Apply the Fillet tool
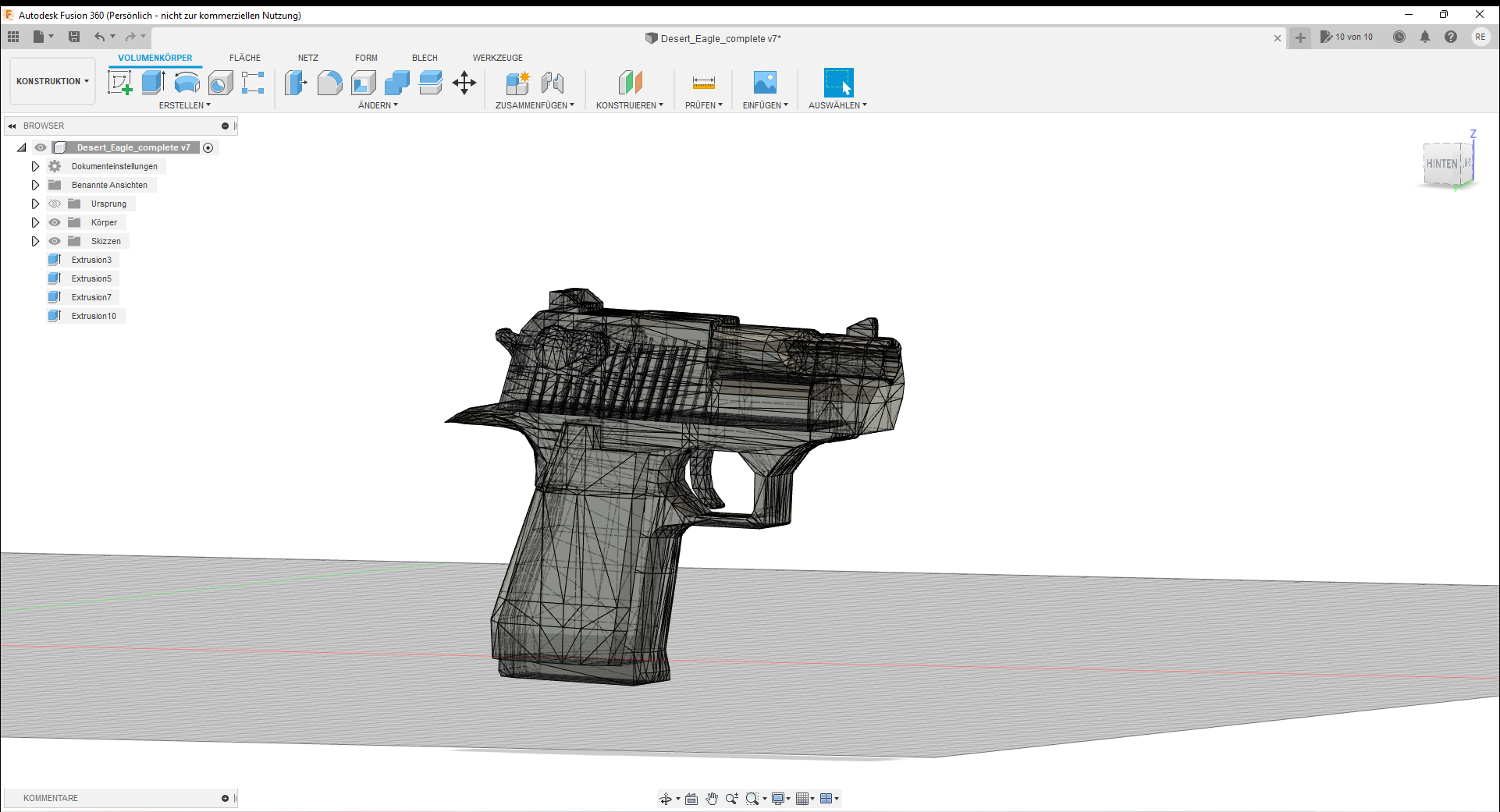 [329, 82]
